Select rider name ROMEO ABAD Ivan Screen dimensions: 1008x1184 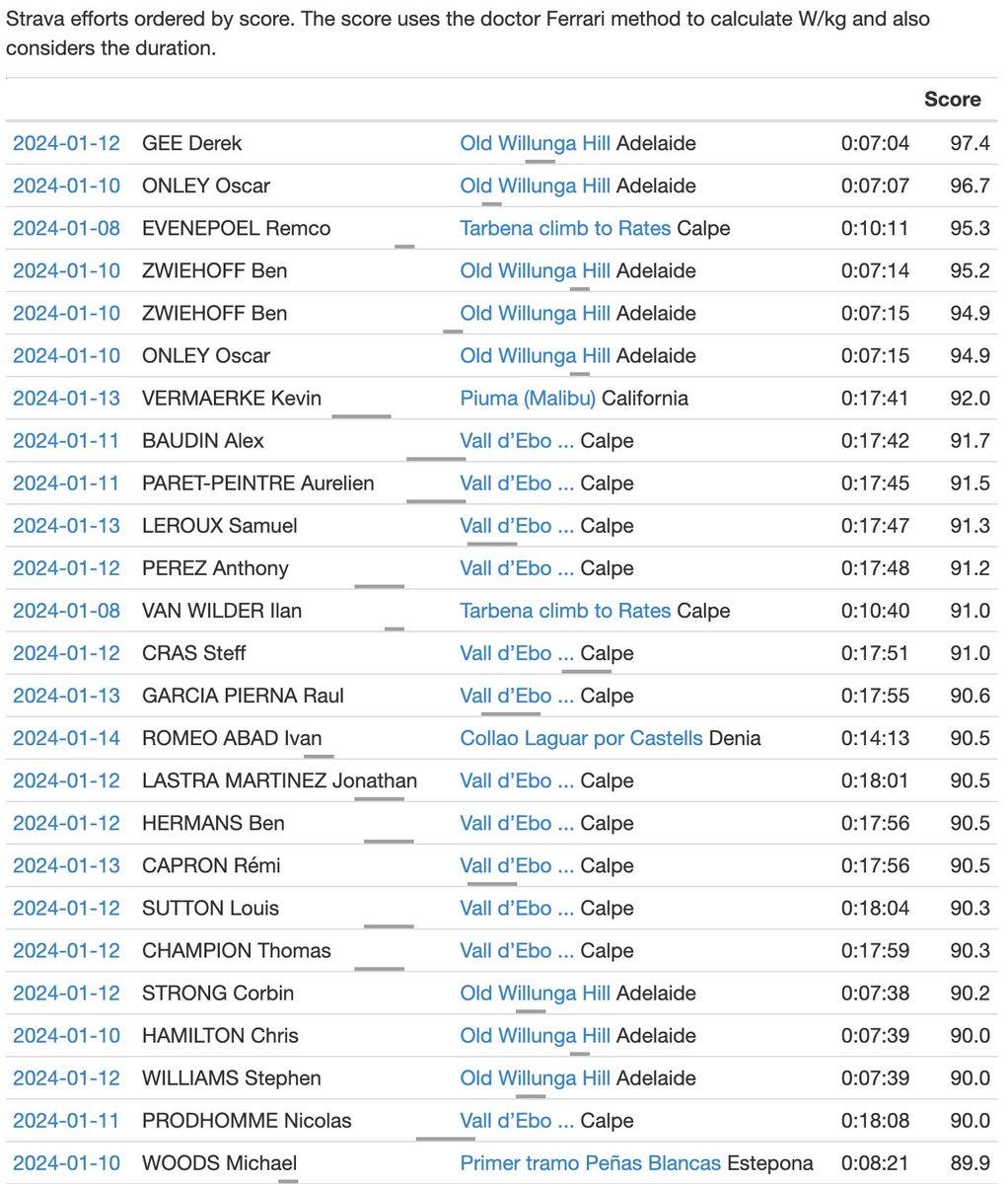[233, 738]
